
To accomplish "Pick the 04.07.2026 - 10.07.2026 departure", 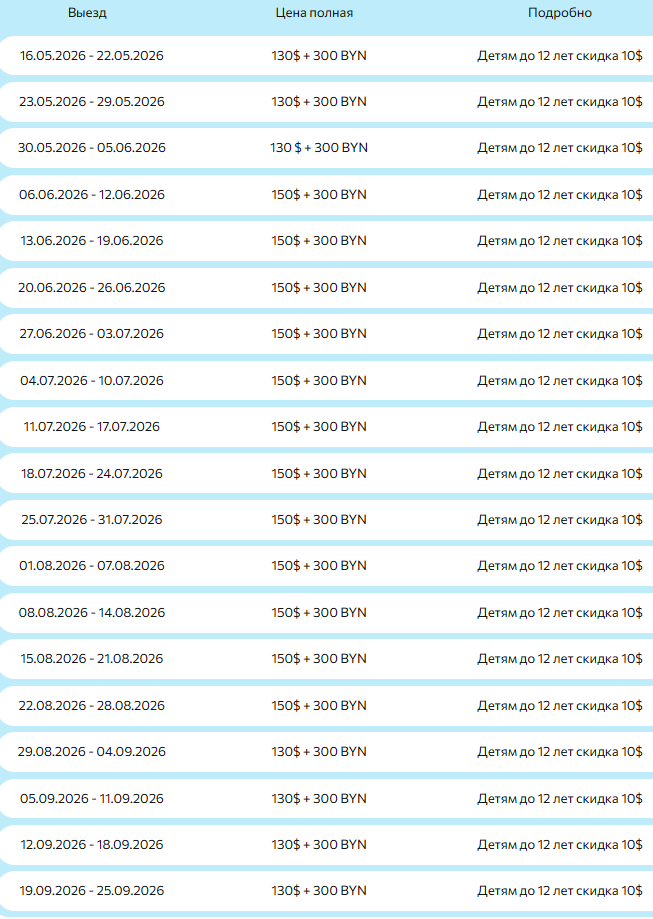I will click(92, 380).
